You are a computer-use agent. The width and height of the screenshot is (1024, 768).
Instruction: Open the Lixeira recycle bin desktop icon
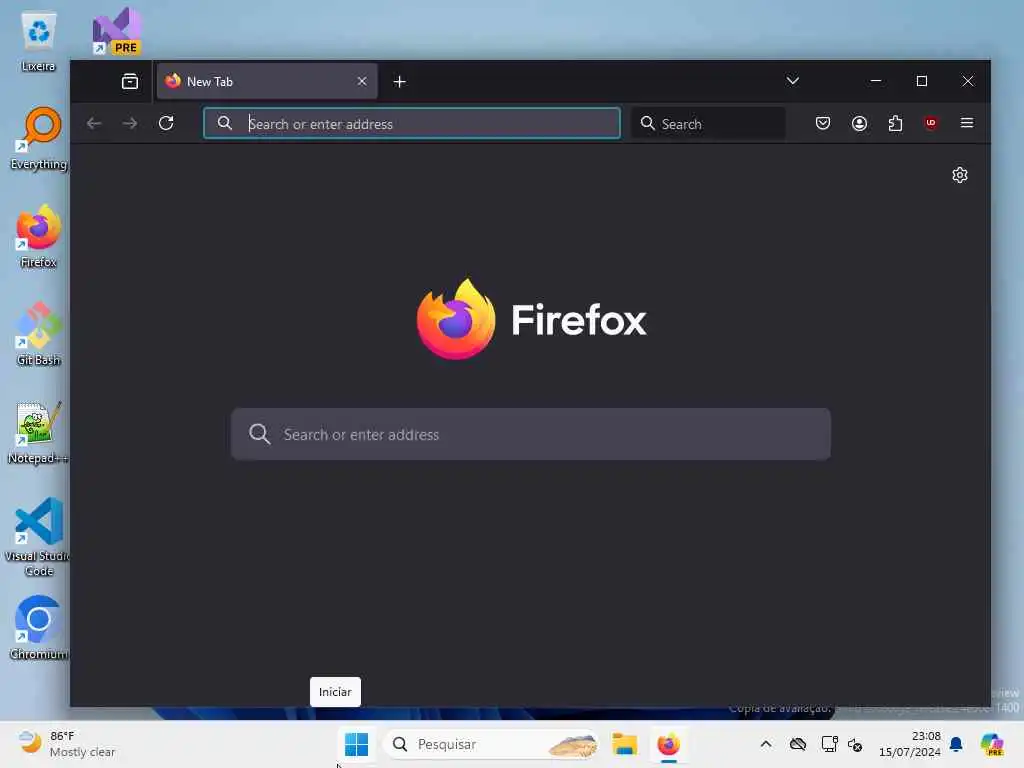pos(38,41)
